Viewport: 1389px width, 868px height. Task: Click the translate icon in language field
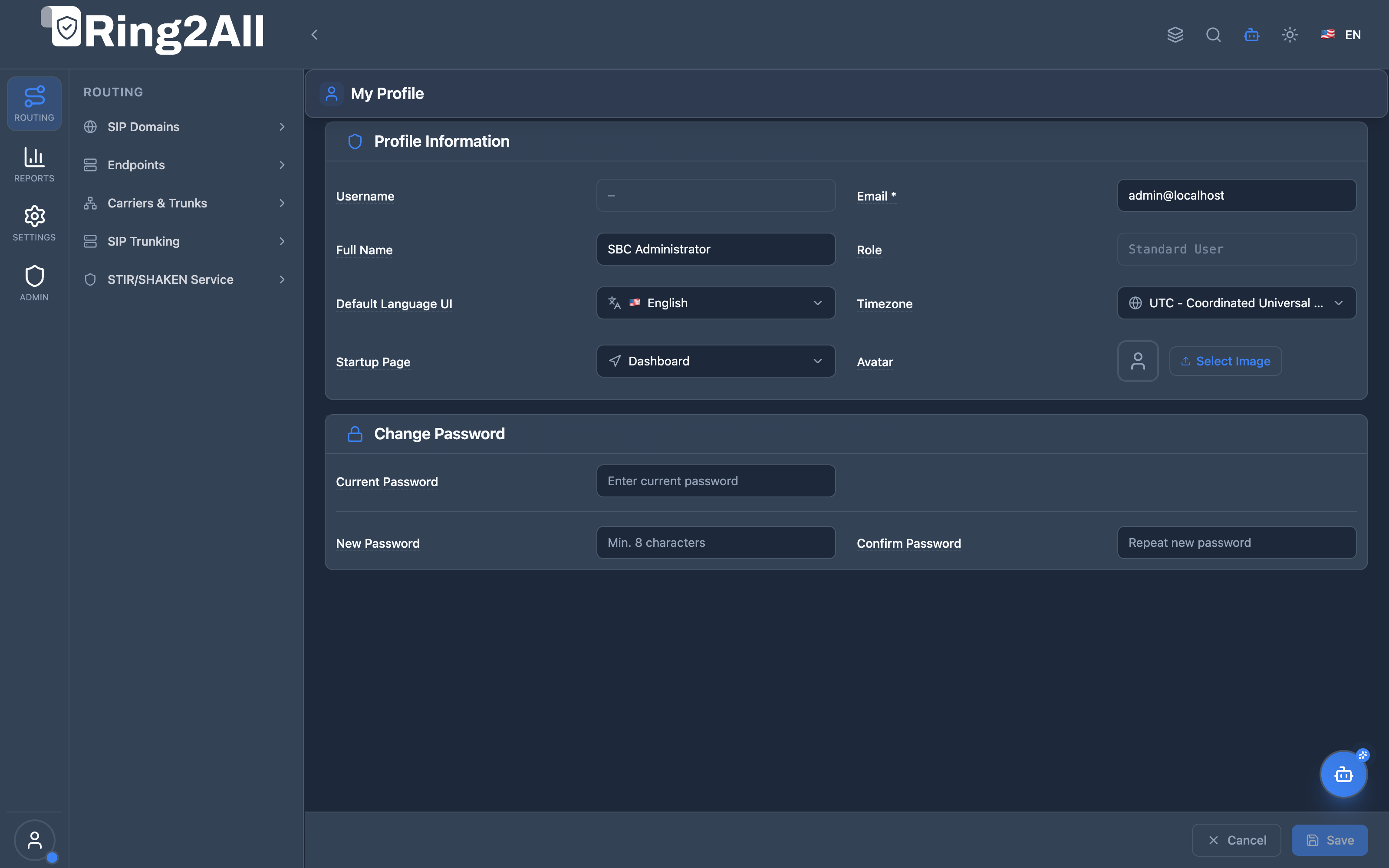pyautogui.click(x=614, y=303)
